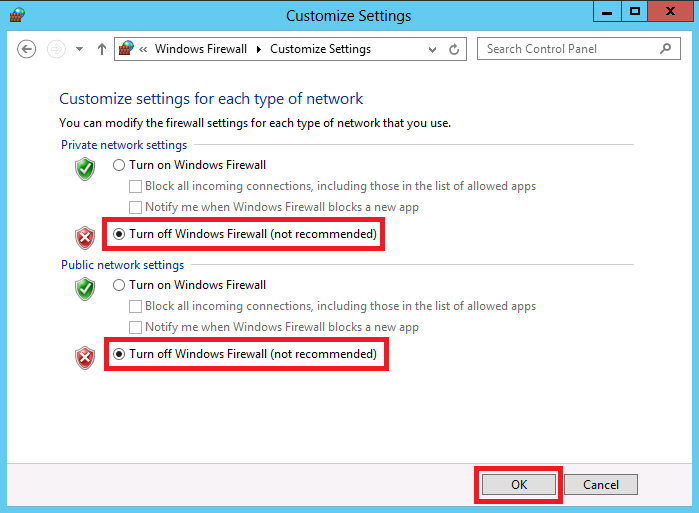Click the Refresh icon in address bar

tap(454, 49)
